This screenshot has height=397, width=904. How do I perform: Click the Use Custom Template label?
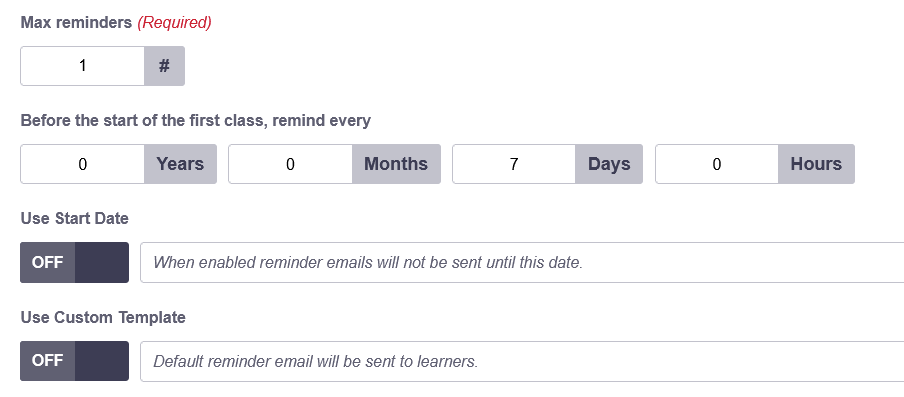pos(103,317)
